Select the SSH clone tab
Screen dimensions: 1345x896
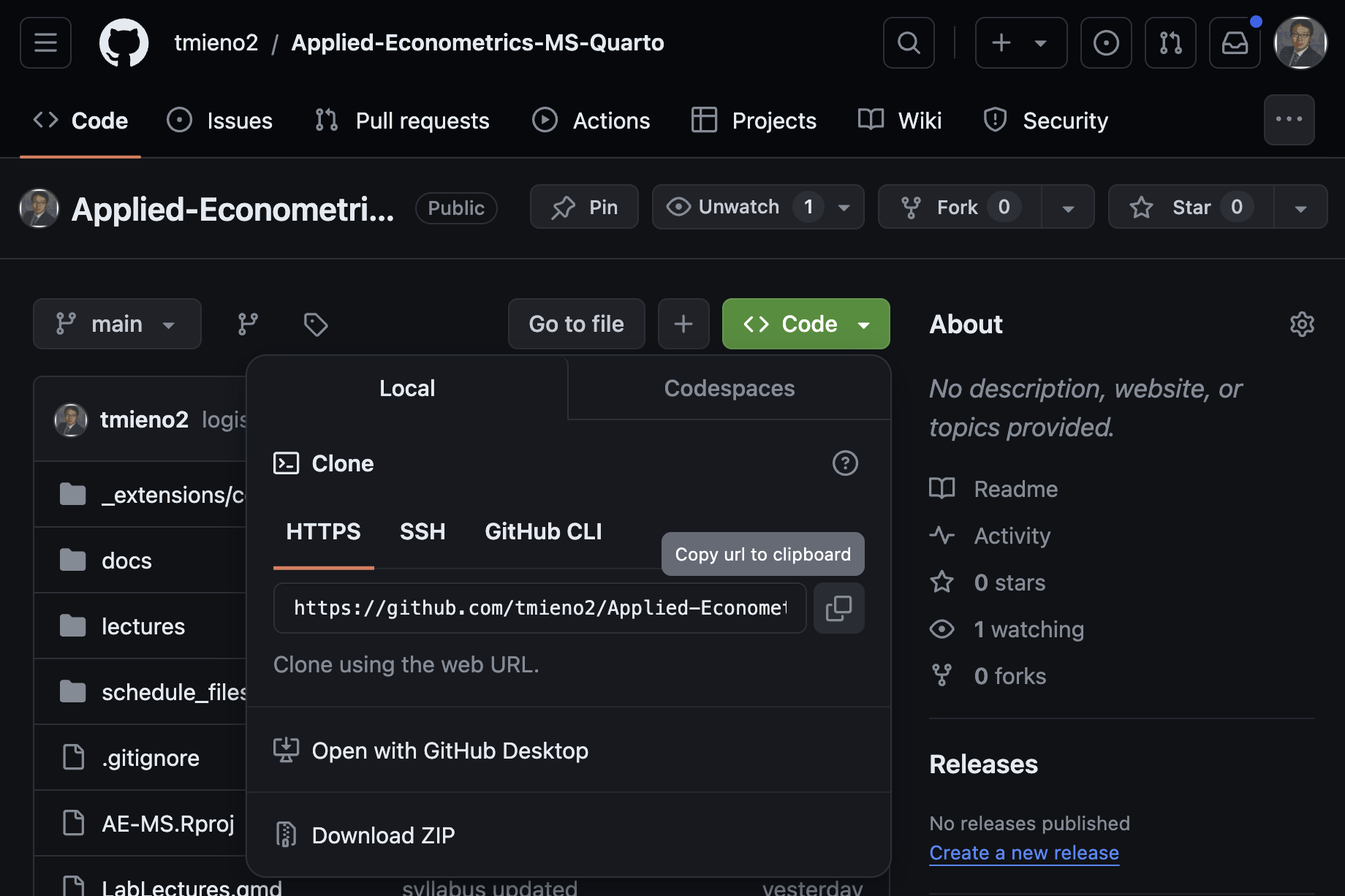(423, 531)
